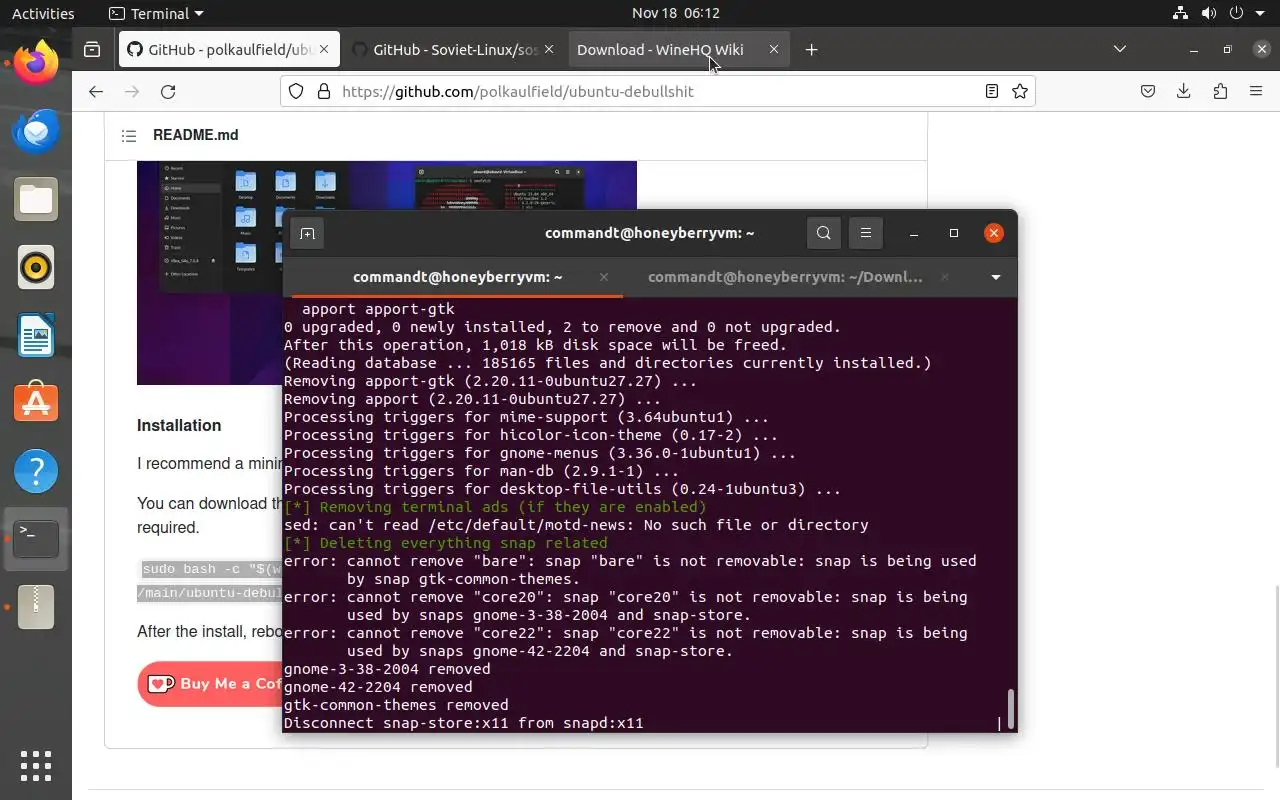Search in the terminal window

click(823, 233)
